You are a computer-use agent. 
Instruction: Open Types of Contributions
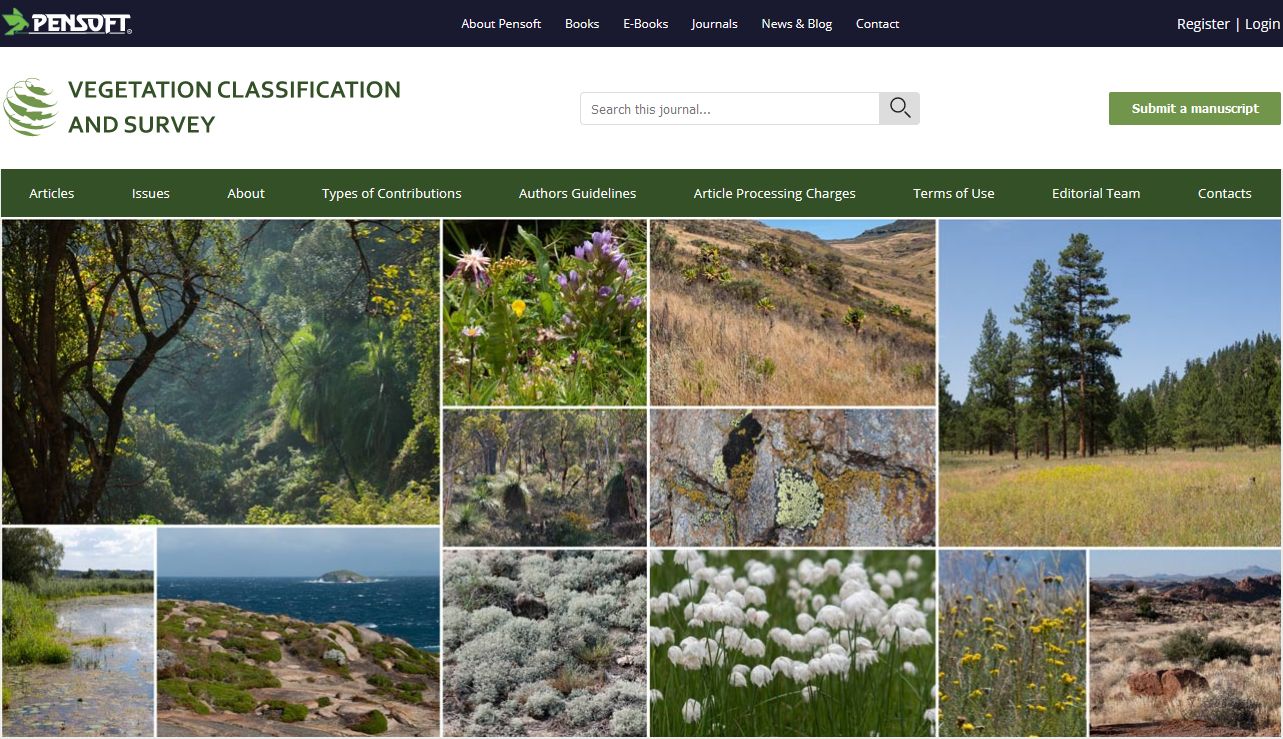pyautogui.click(x=392, y=193)
